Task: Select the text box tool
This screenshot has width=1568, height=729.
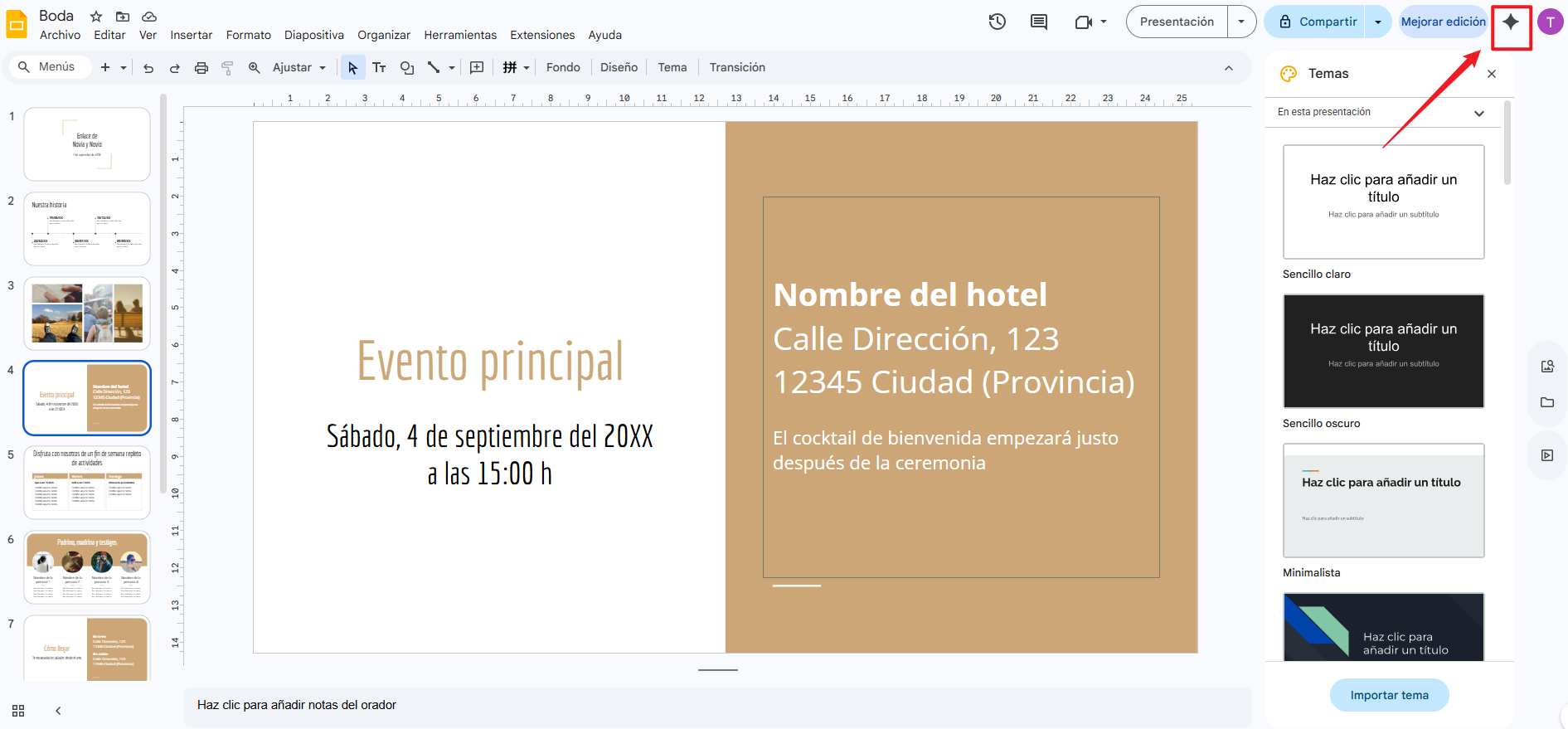Action: (379, 67)
